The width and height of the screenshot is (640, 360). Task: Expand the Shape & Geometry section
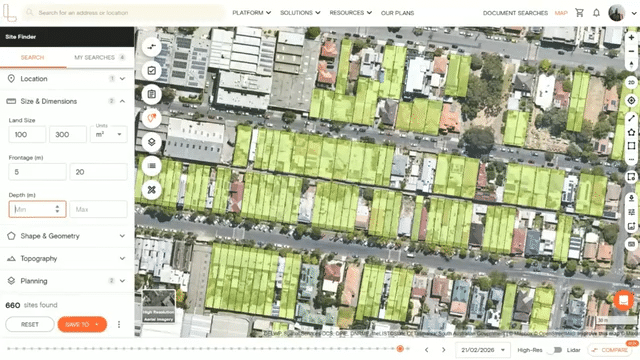coord(67,236)
